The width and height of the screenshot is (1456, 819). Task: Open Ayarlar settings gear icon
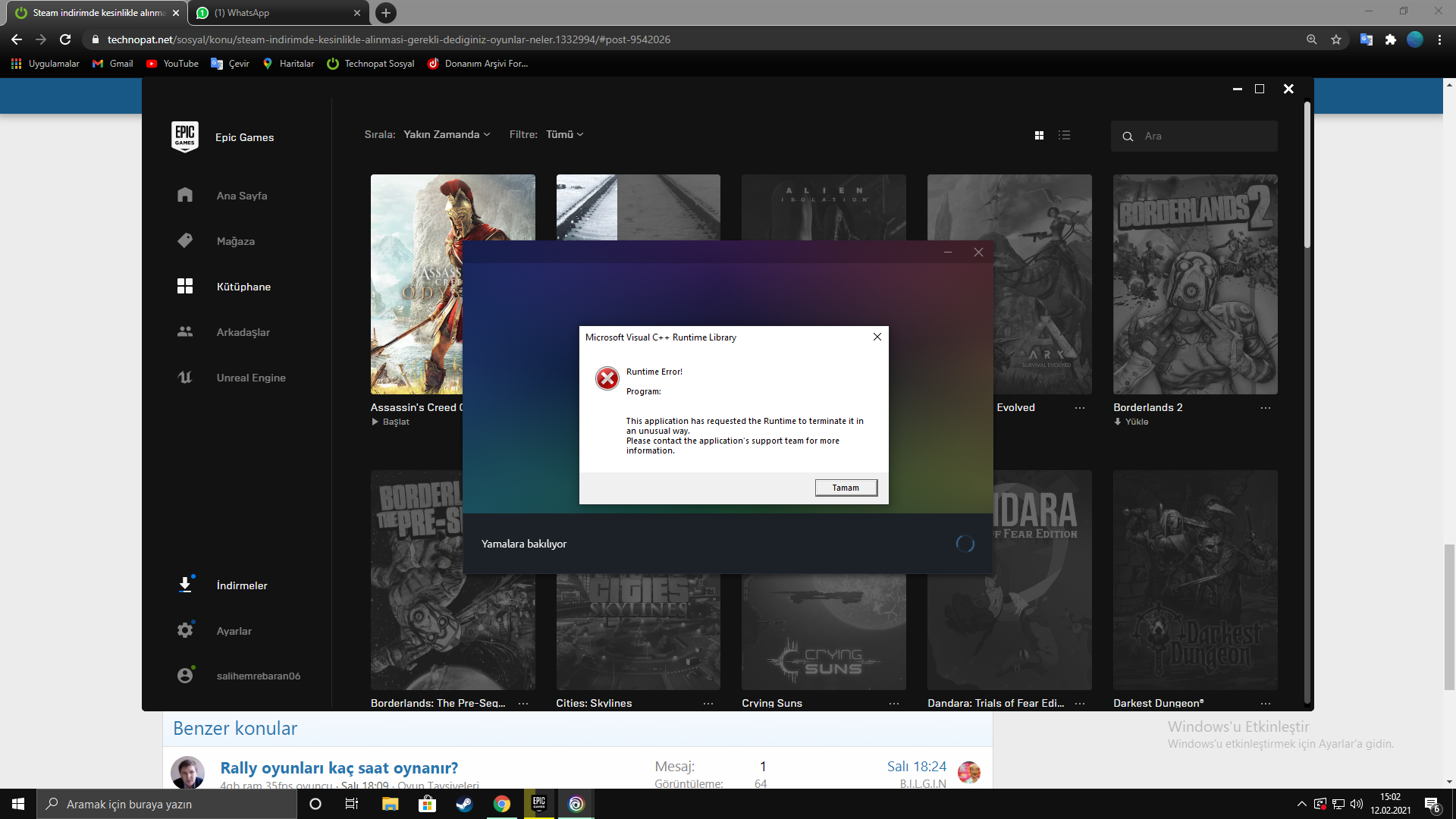click(x=185, y=630)
